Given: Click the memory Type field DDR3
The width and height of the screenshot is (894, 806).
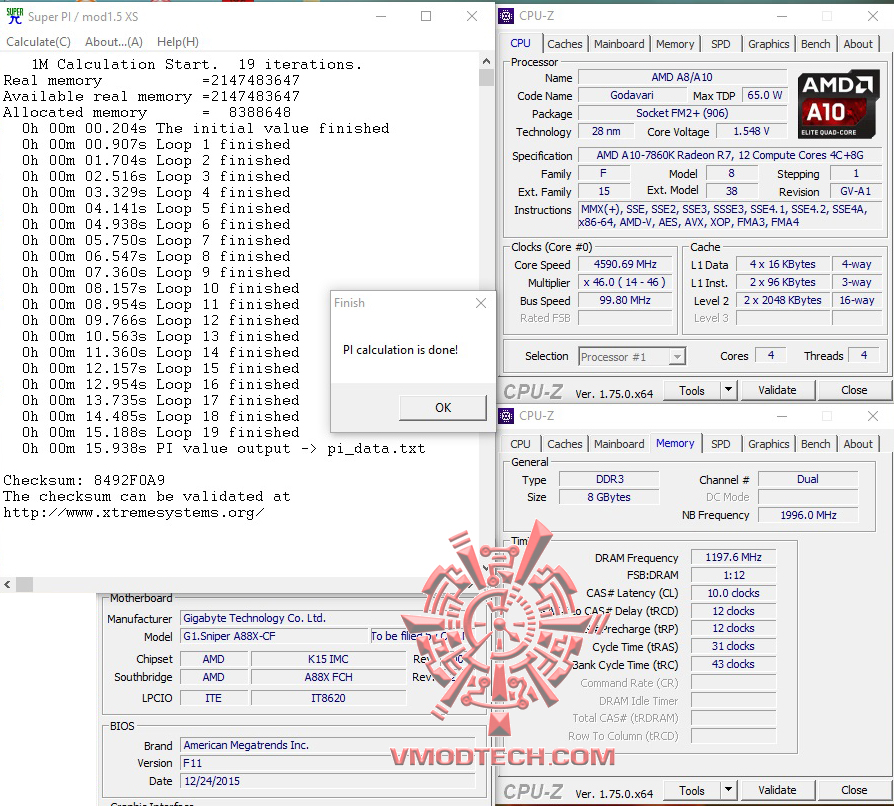Looking at the screenshot, I should (x=609, y=479).
